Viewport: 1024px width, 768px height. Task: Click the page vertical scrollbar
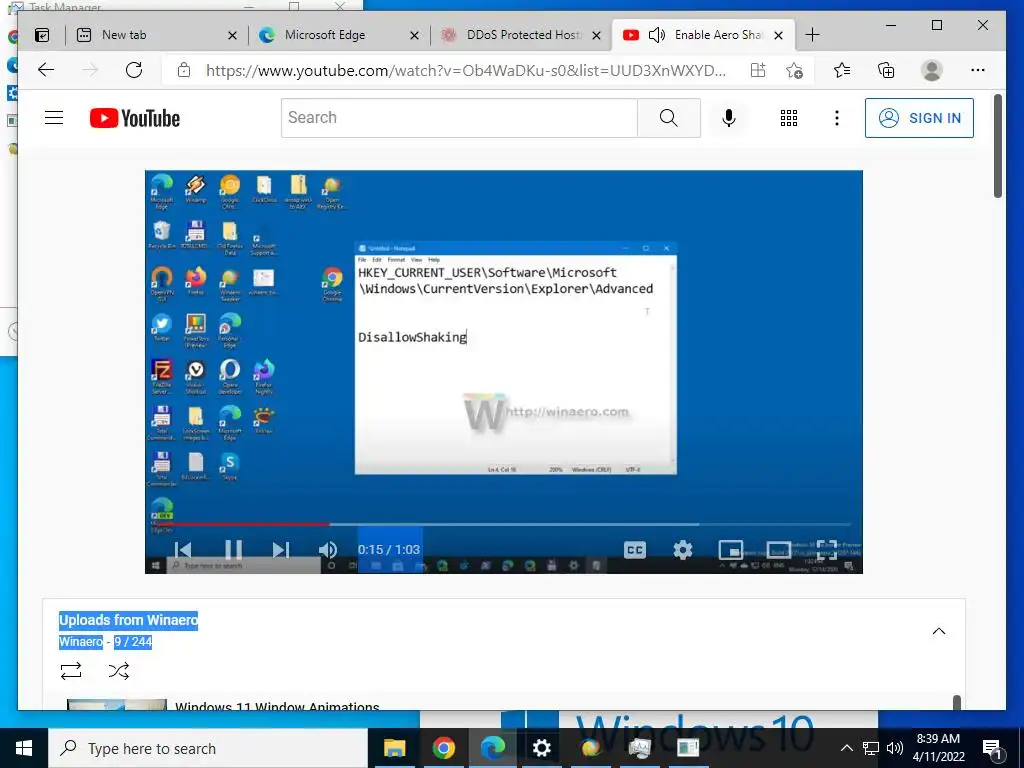click(998, 146)
